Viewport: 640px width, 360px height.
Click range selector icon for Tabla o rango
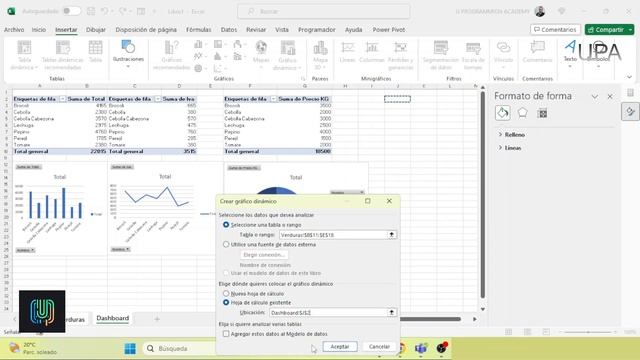[391, 235]
